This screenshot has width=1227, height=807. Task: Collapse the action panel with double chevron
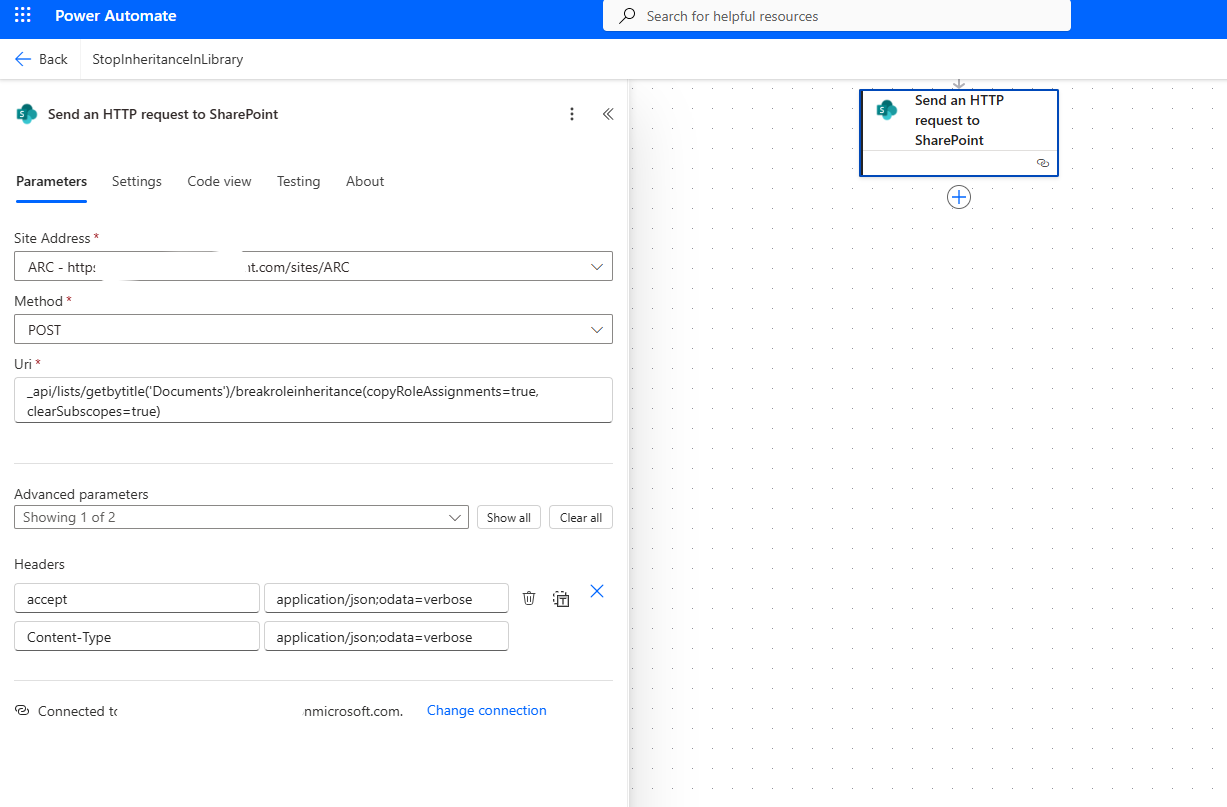pos(607,114)
